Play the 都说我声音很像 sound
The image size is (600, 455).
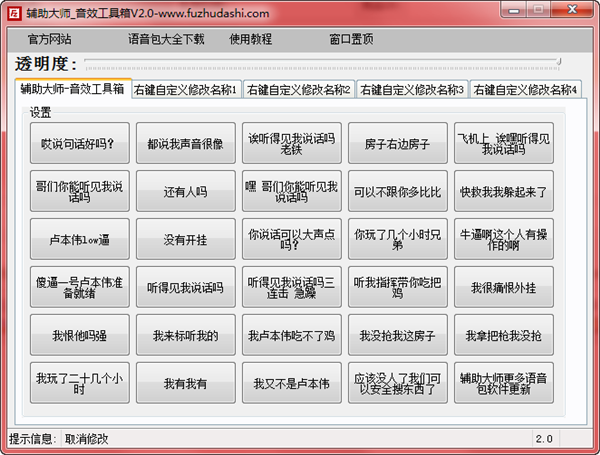[186, 143]
